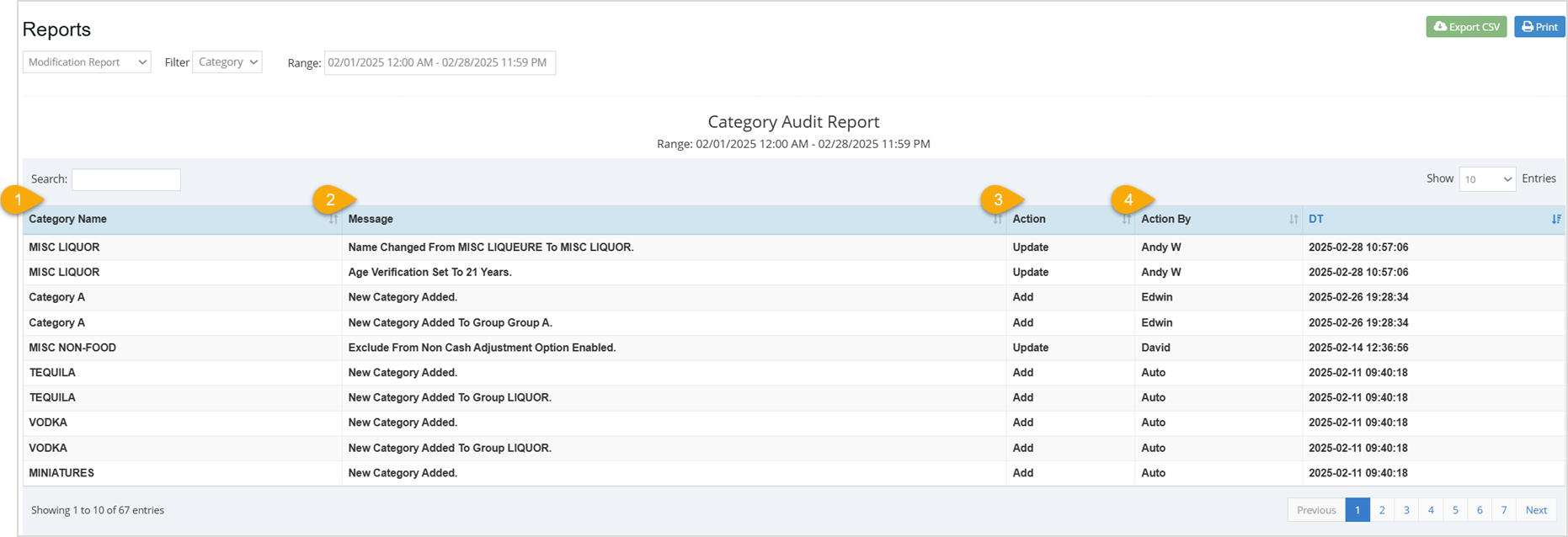This screenshot has width=1568, height=537.
Task: Go to page 4 of results
Action: (x=1431, y=510)
